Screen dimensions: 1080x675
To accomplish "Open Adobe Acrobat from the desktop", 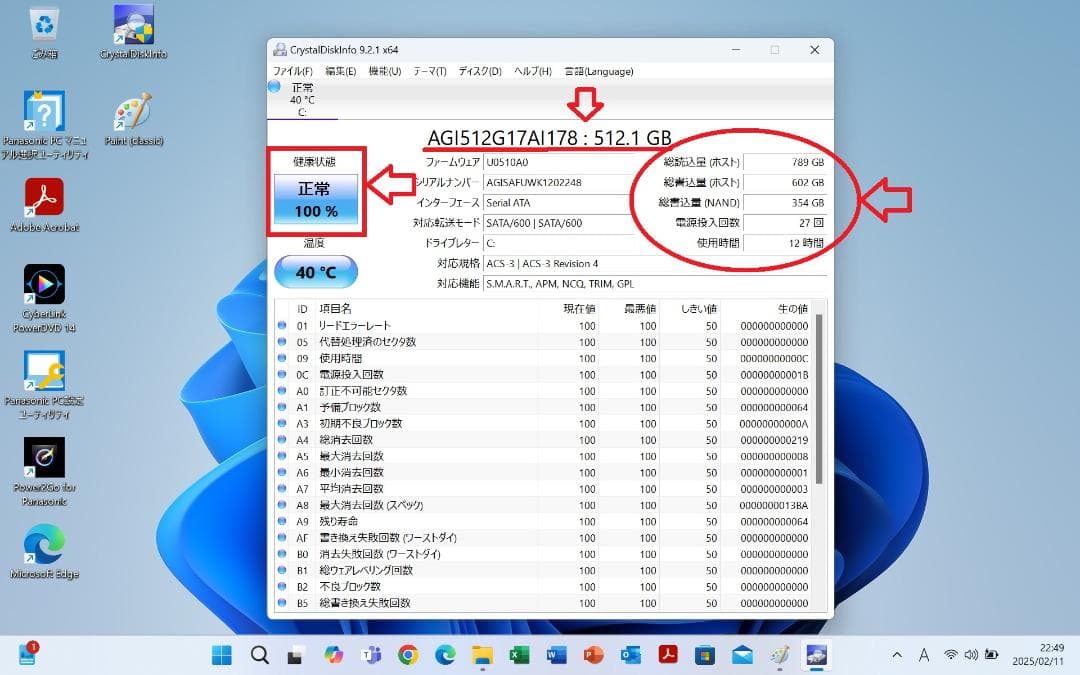I will point(44,196).
